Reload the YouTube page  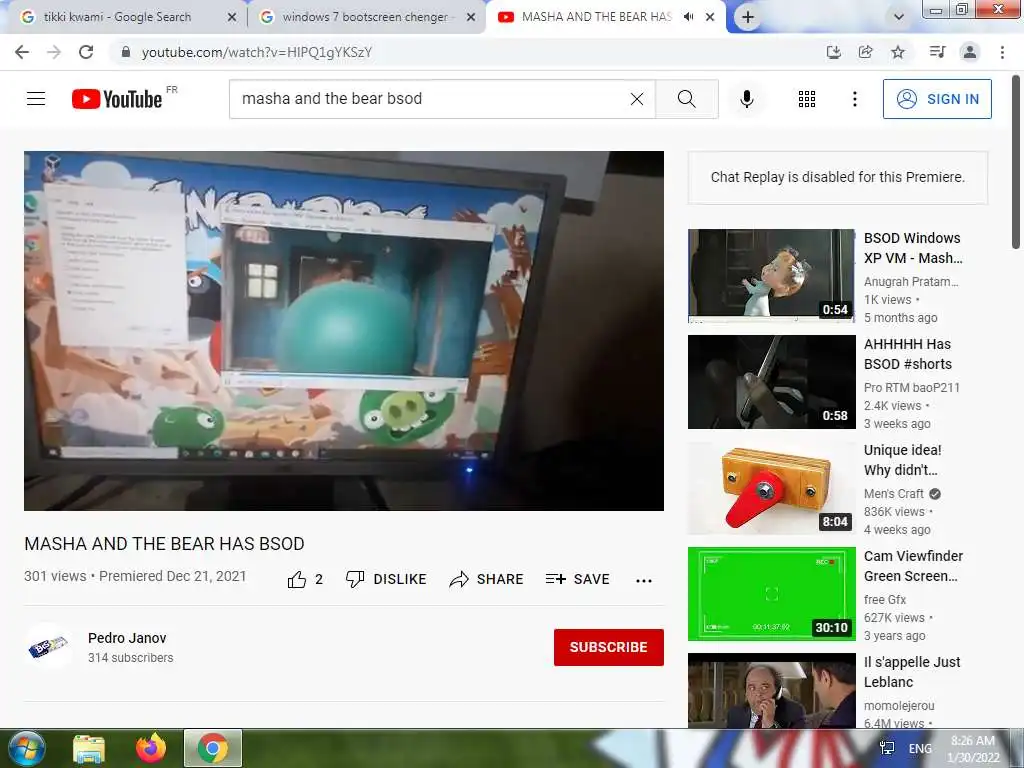pyautogui.click(x=86, y=52)
